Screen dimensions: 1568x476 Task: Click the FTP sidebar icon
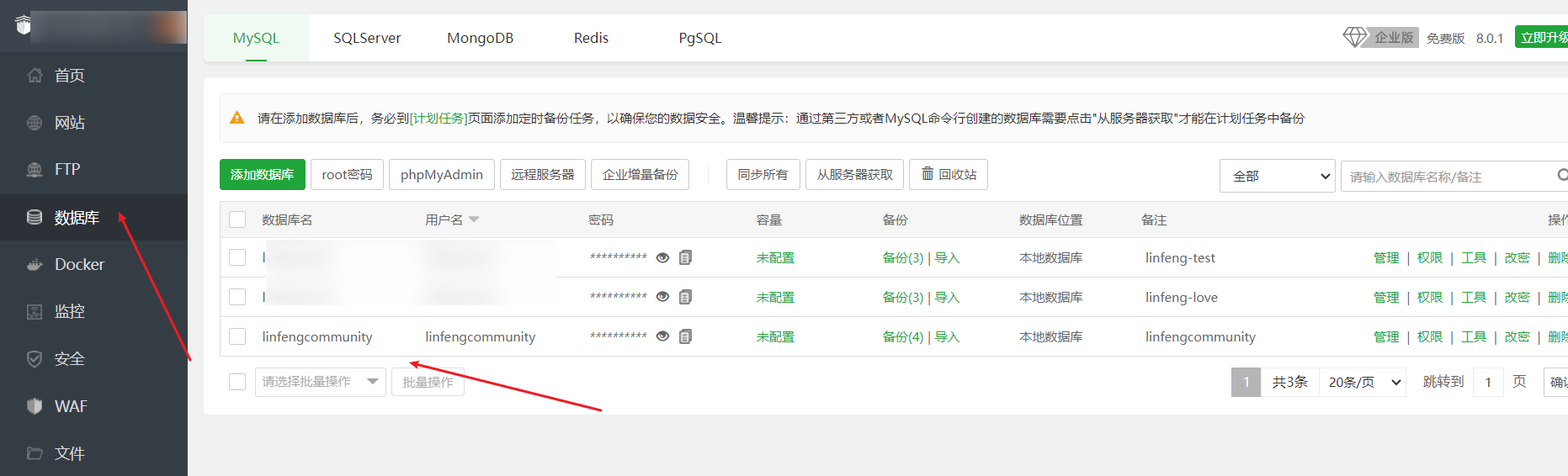click(35, 170)
